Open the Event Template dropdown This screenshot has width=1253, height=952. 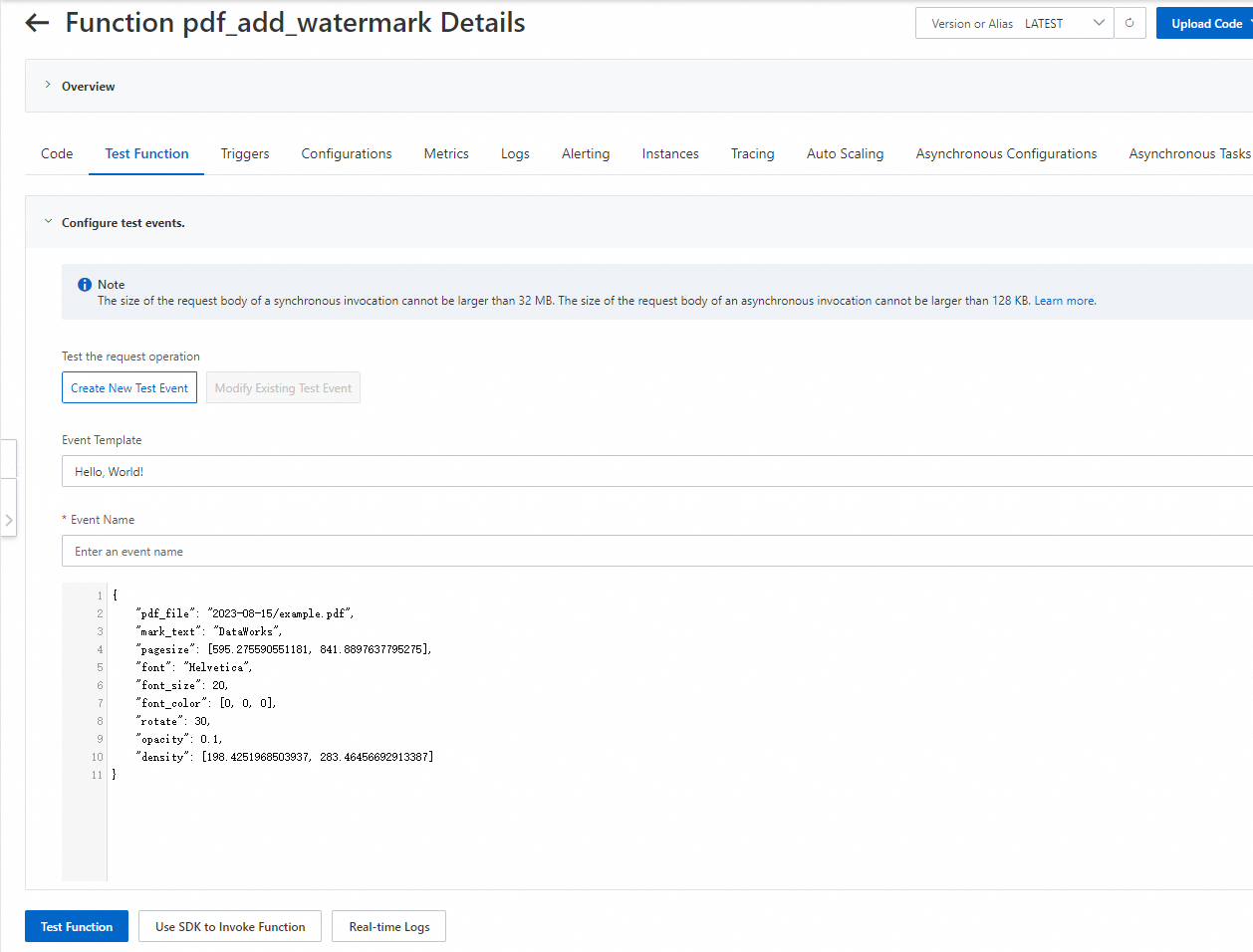pos(657,471)
